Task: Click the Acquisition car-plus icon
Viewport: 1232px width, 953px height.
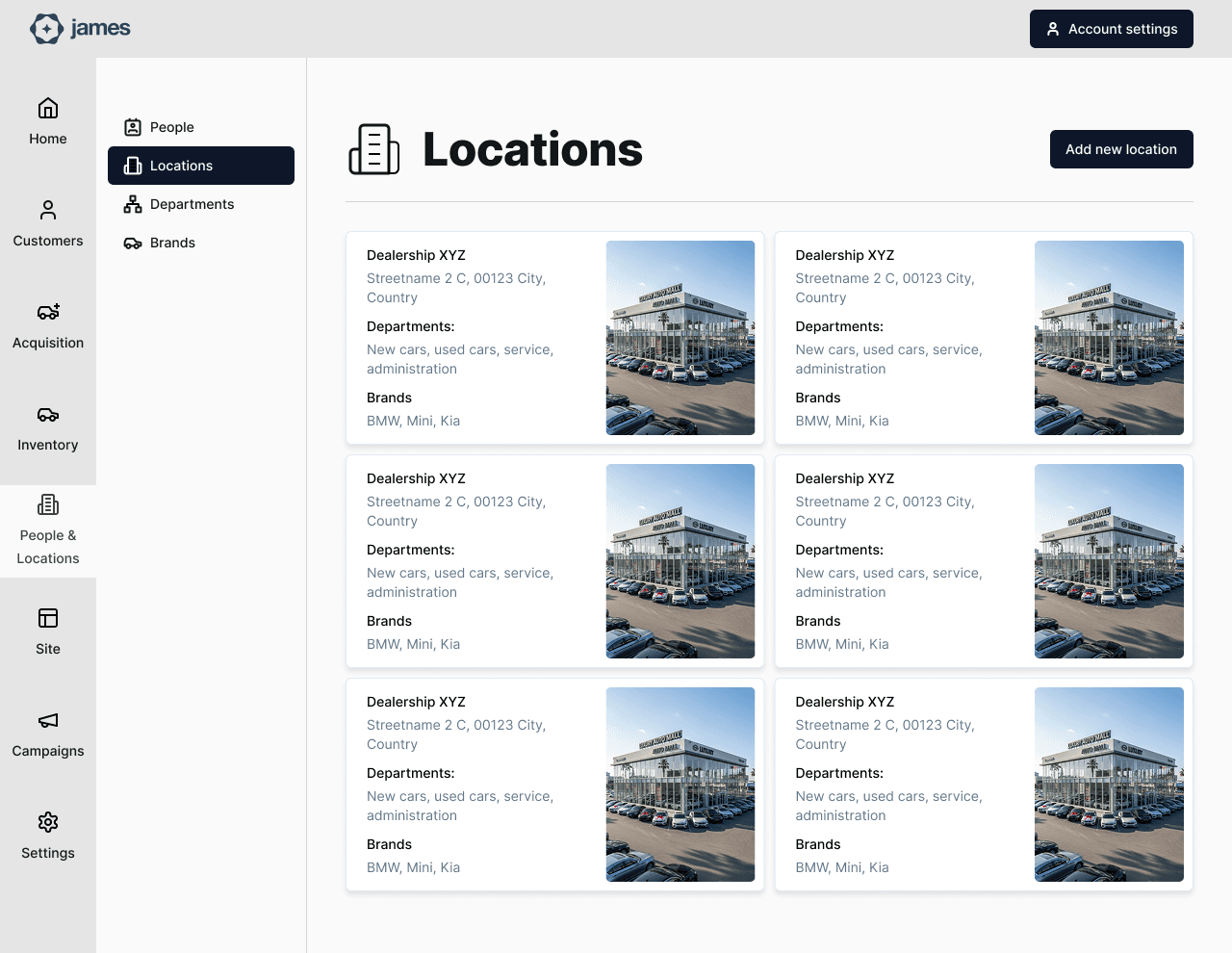Action: [48, 312]
